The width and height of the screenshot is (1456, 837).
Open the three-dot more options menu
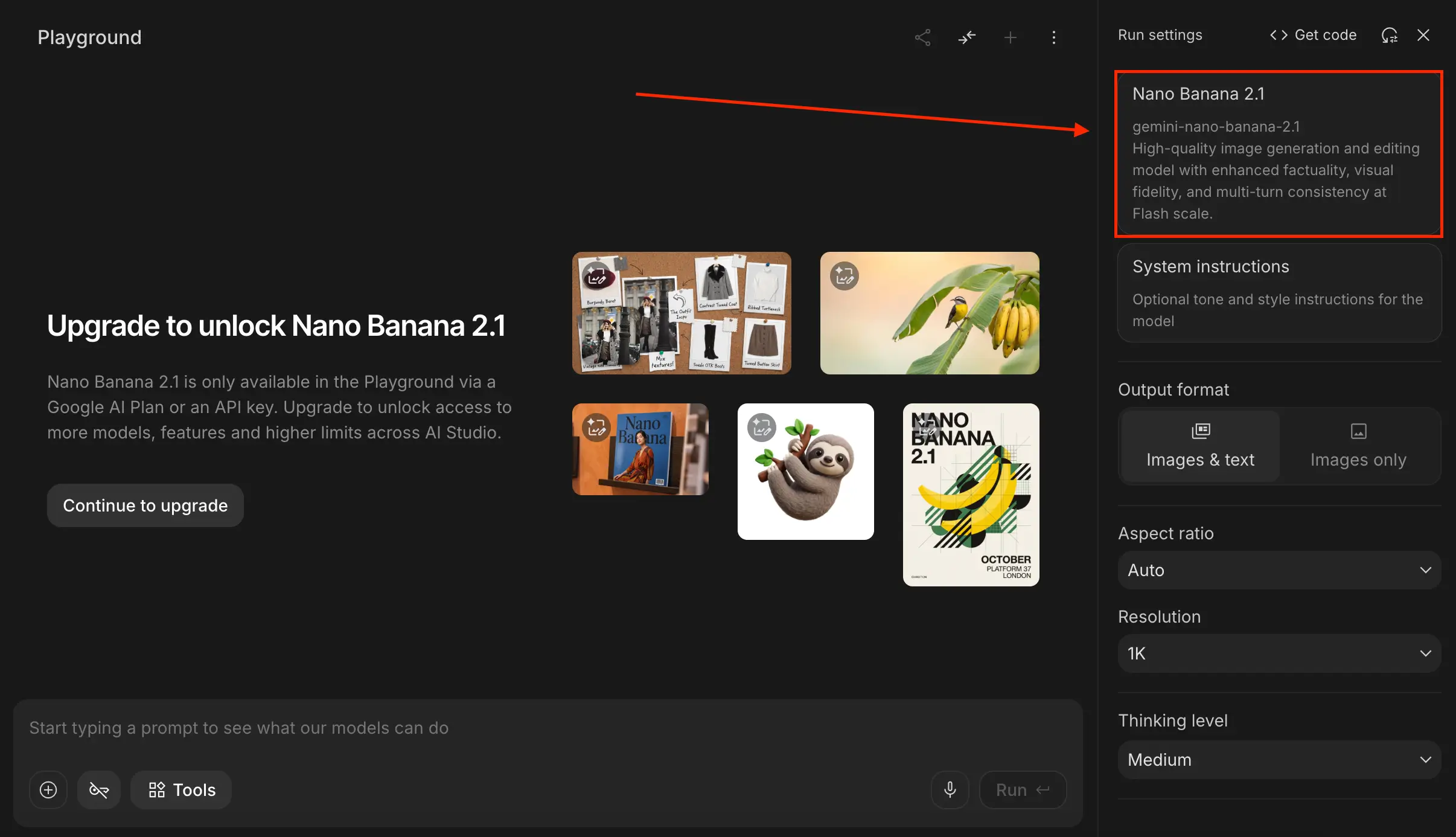tap(1054, 37)
